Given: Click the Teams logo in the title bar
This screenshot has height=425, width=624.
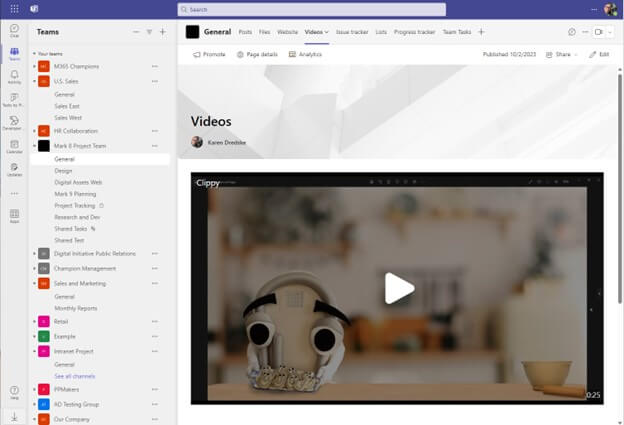Looking at the screenshot, I should [x=34, y=9].
